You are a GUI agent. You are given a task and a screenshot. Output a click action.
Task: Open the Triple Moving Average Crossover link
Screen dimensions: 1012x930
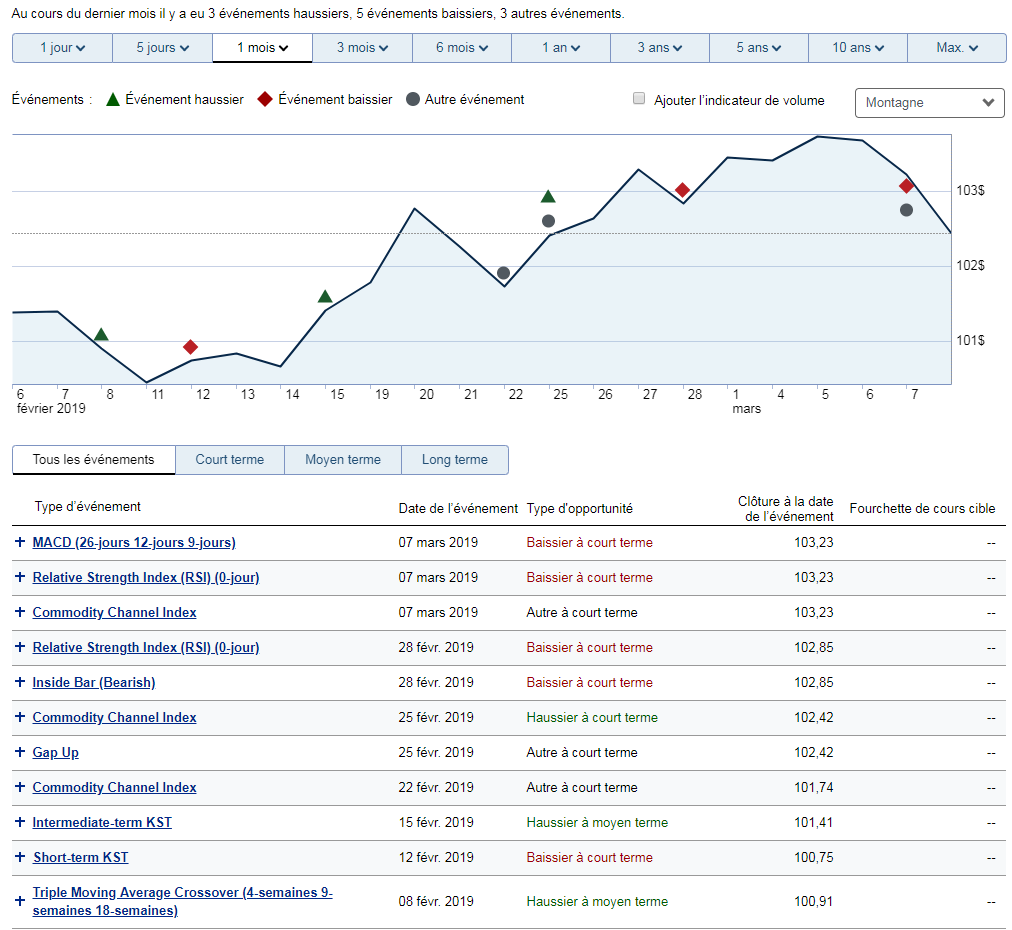(x=183, y=901)
